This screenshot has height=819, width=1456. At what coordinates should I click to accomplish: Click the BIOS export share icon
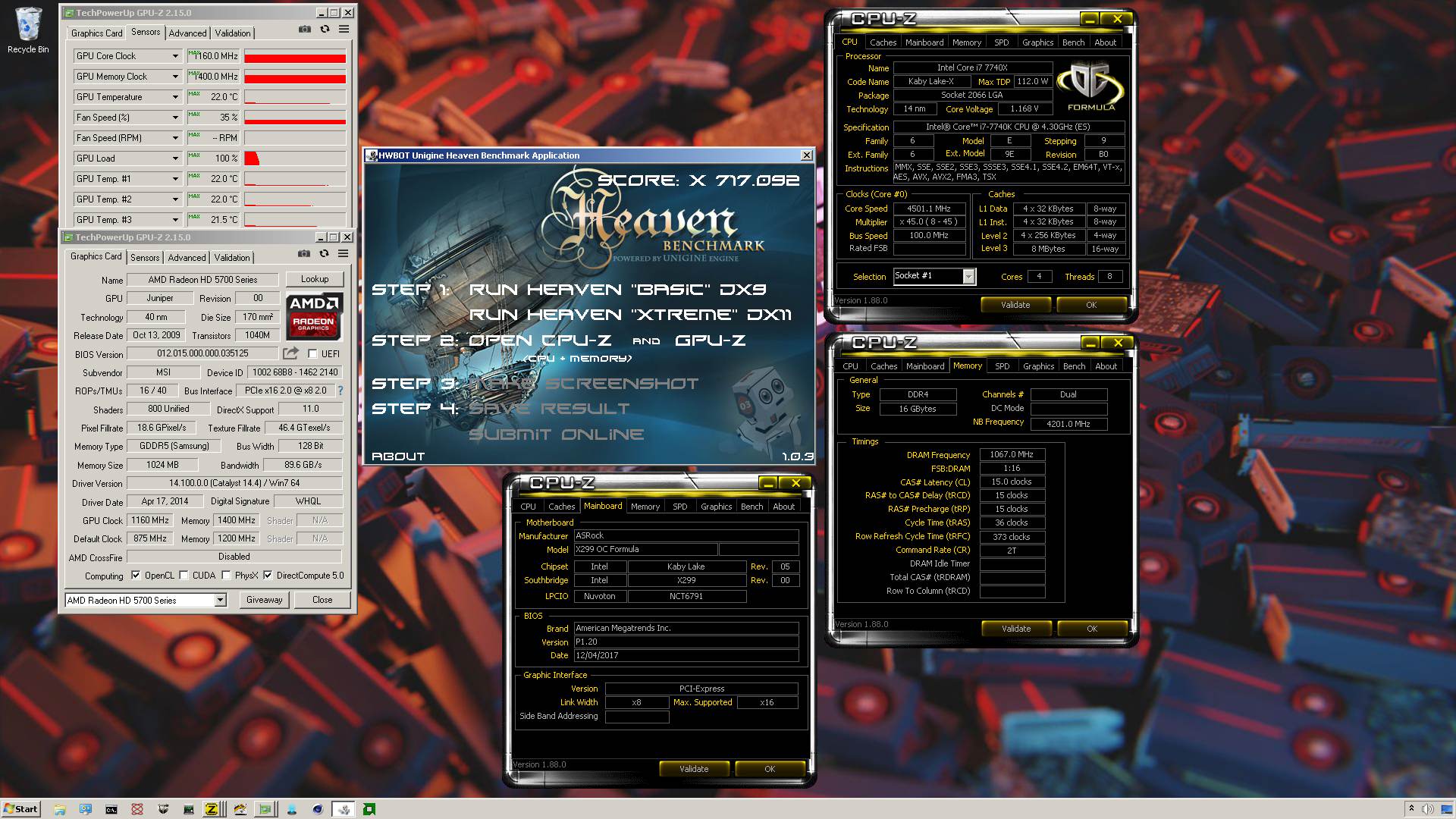(x=290, y=353)
